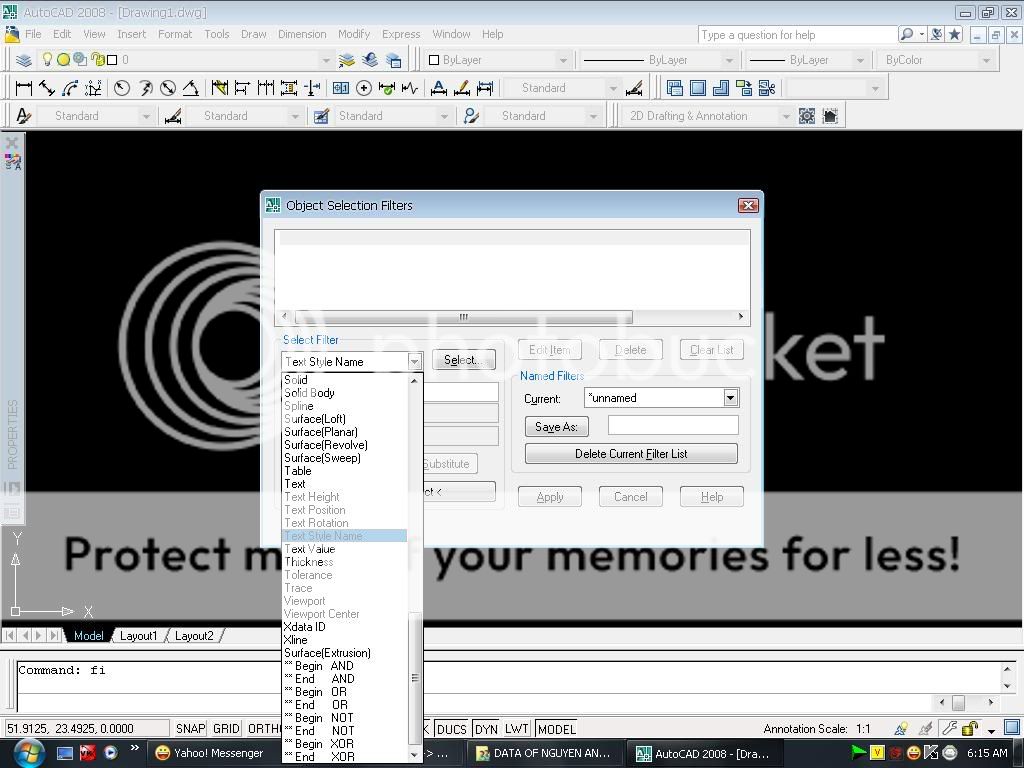The height and width of the screenshot is (768, 1024).
Task: Open the 2D Drafting & Annotation workspace dropdown
Action: 785,116
